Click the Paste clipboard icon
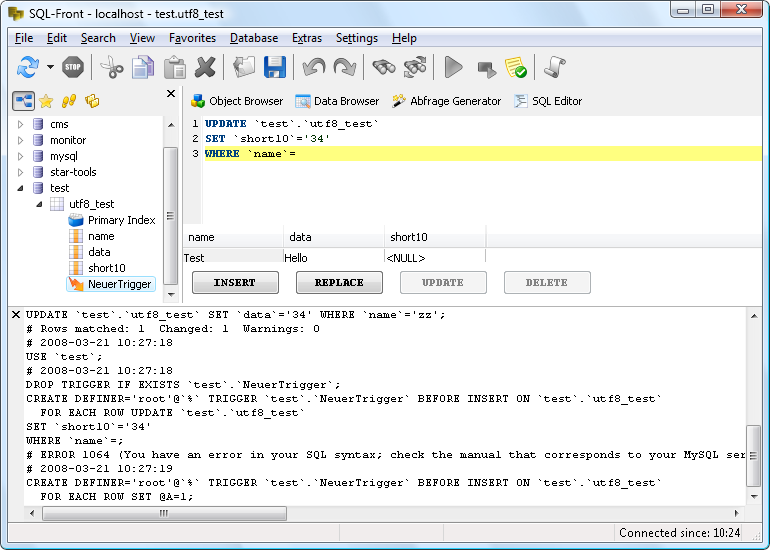 pyautogui.click(x=174, y=67)
